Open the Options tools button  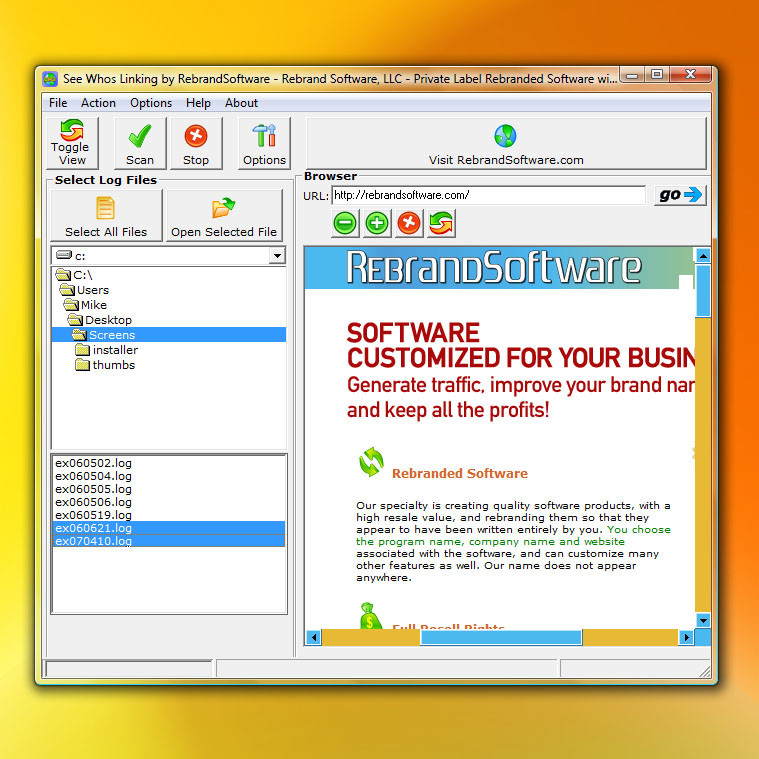click(x=264, y=143)
